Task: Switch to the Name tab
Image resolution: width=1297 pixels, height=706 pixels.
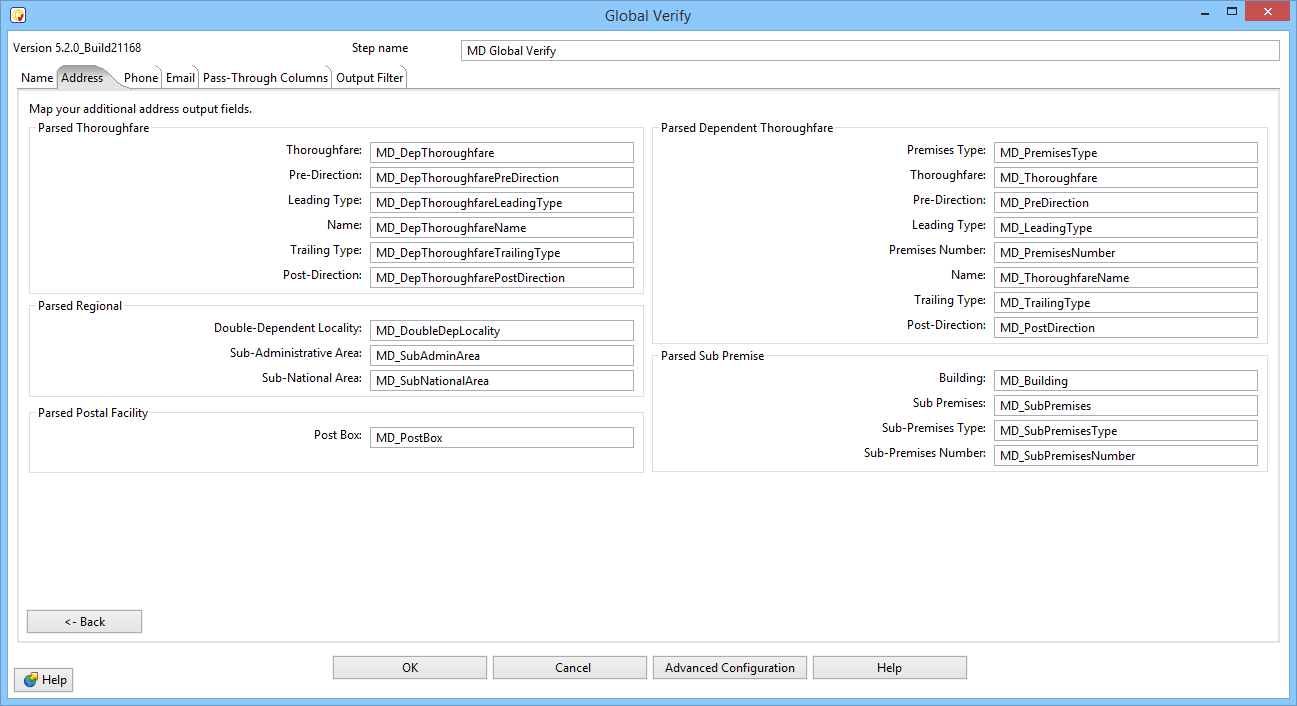Action: click(x=37, y=78)
